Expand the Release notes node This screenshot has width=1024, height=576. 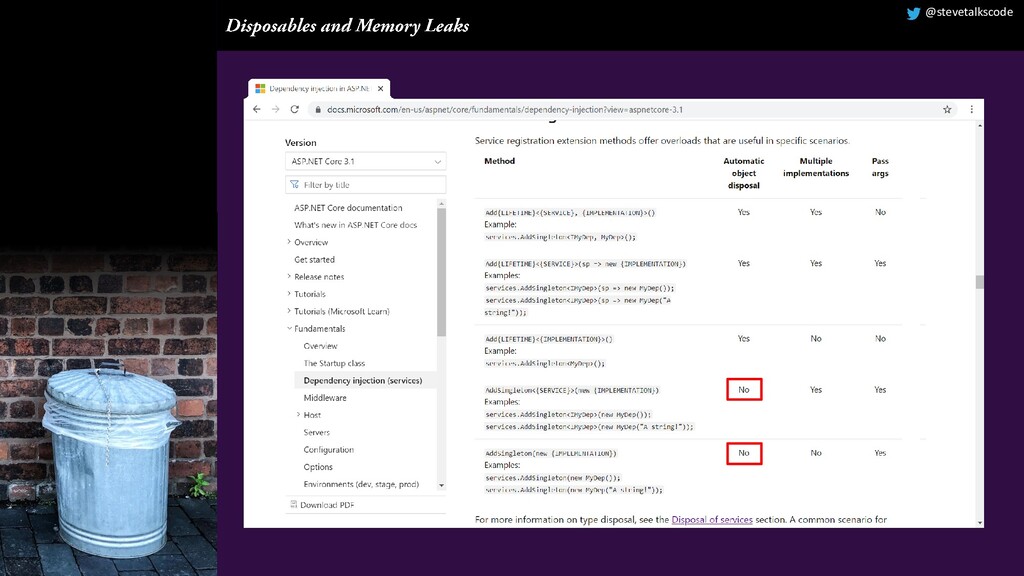click(289, 276)
